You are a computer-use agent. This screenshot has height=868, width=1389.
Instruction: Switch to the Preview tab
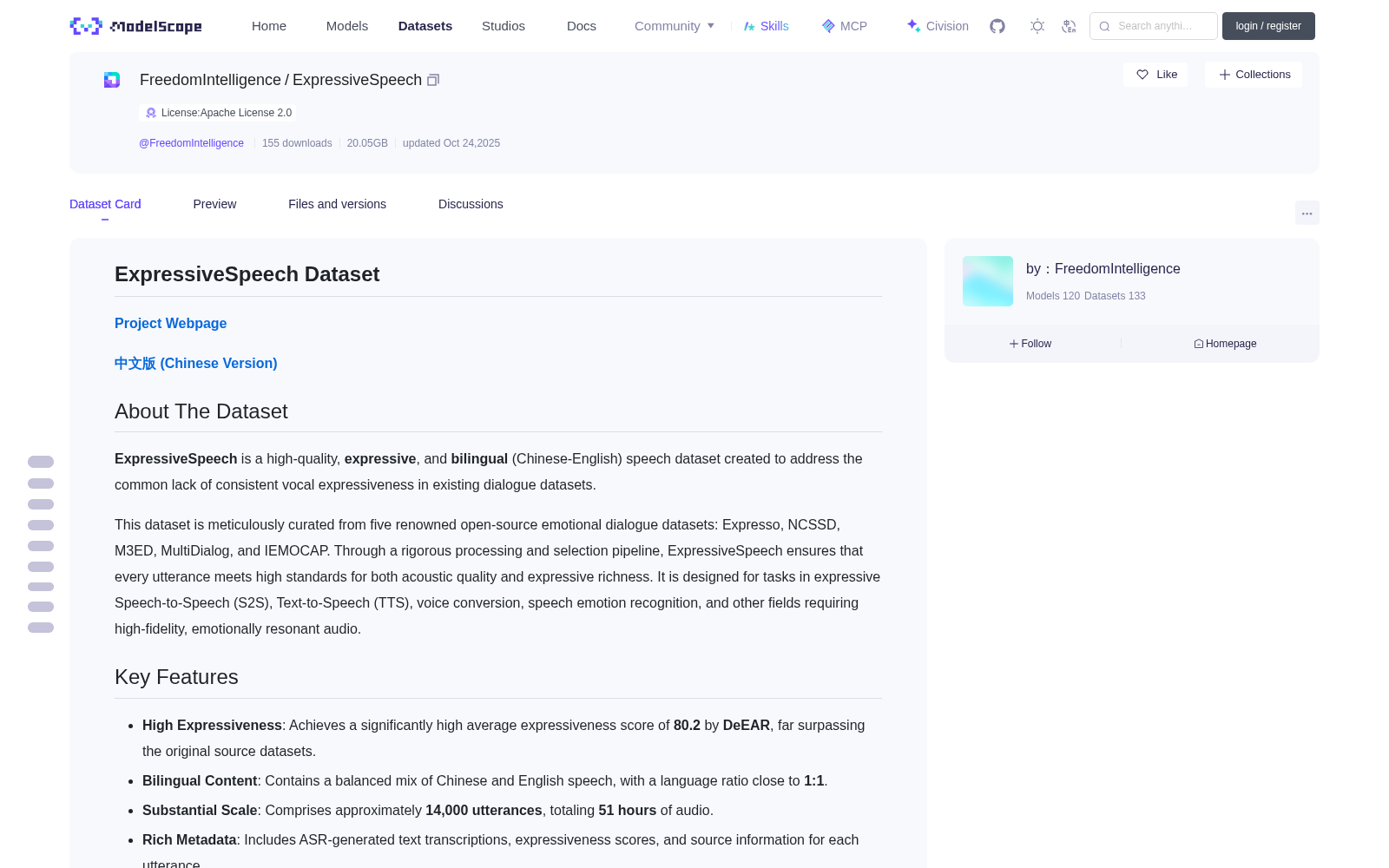214,204
